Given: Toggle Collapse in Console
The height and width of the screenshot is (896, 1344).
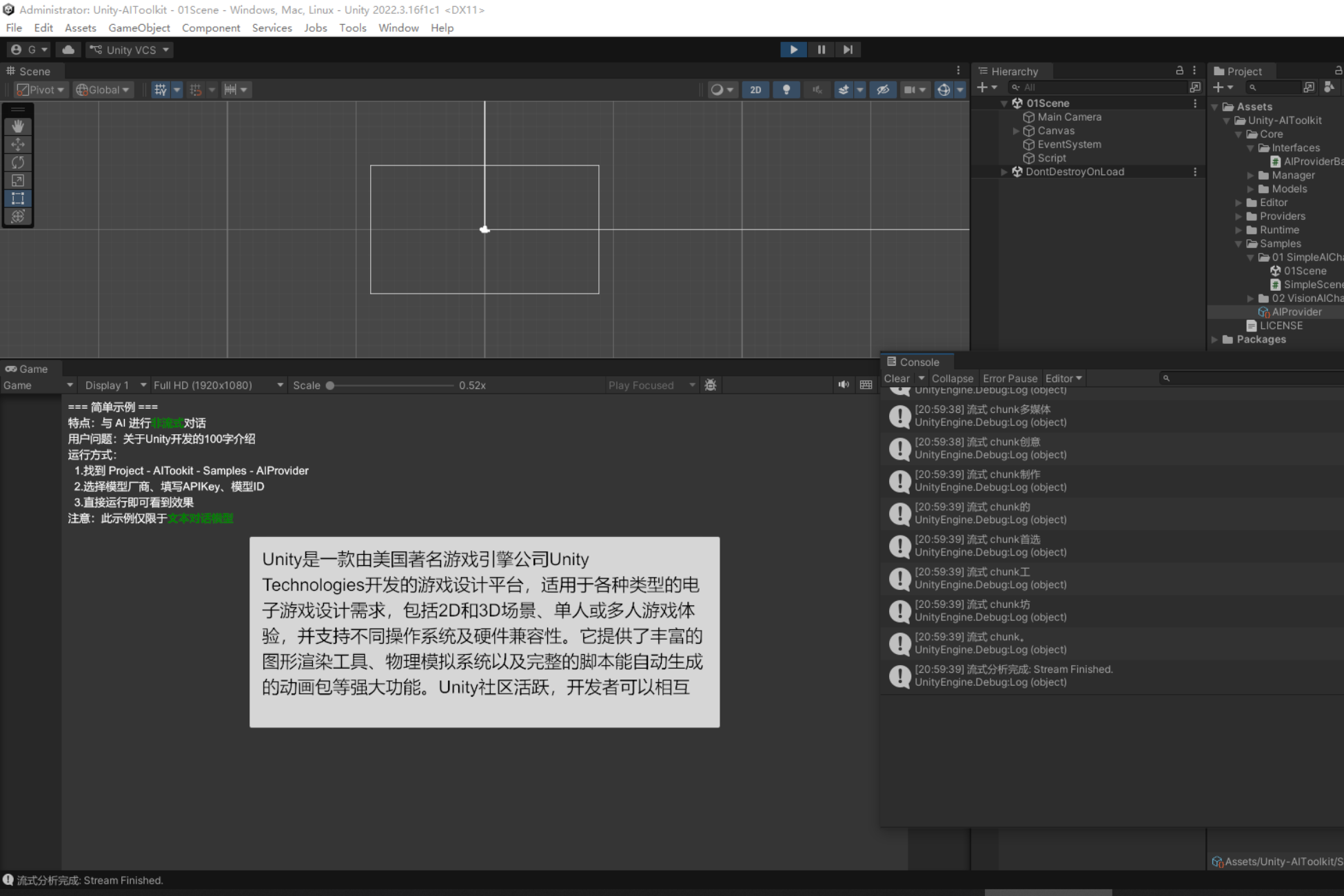Looking at the screenshot, I should tap(953, 378).
